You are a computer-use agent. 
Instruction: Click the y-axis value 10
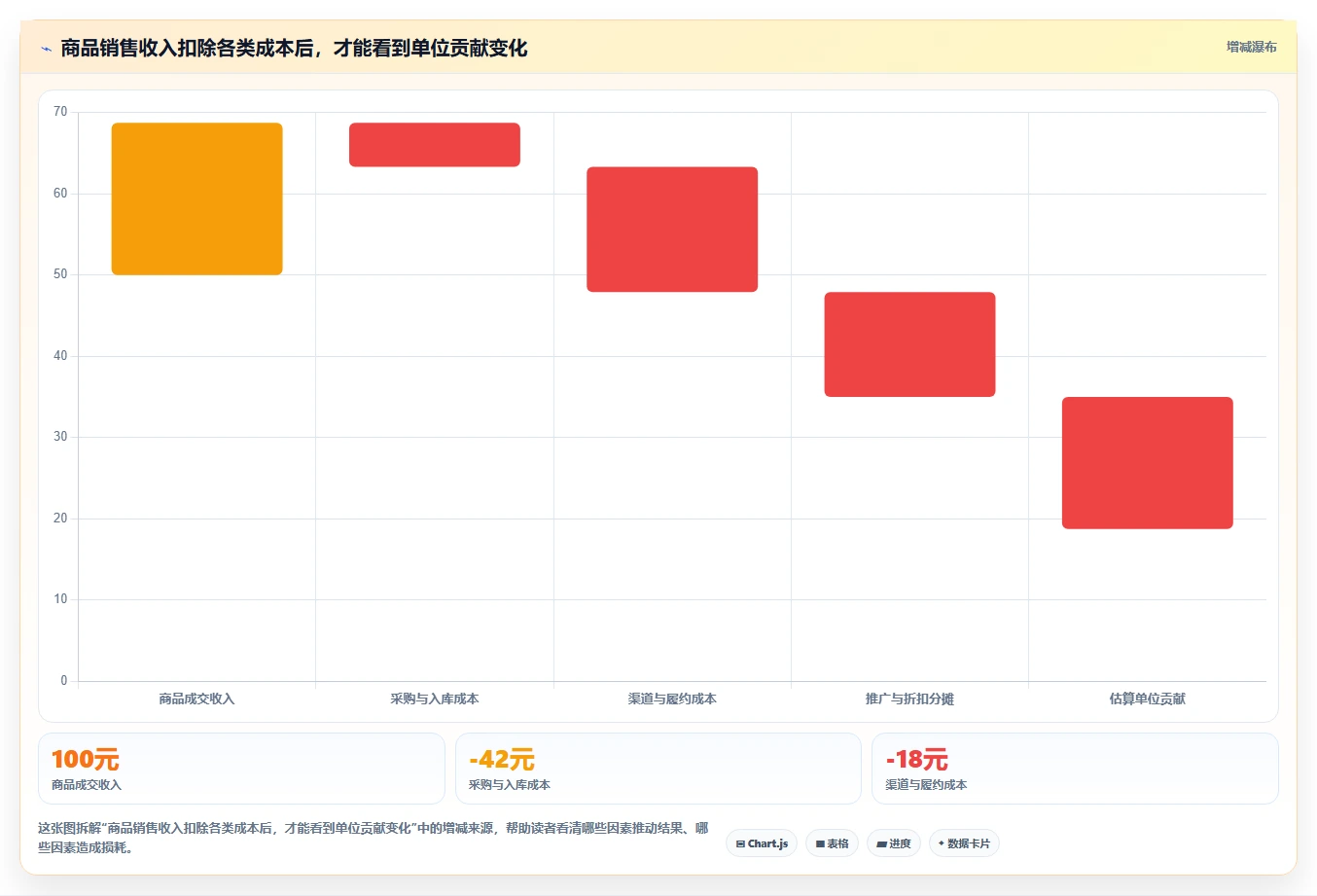(x=60, y=599)
